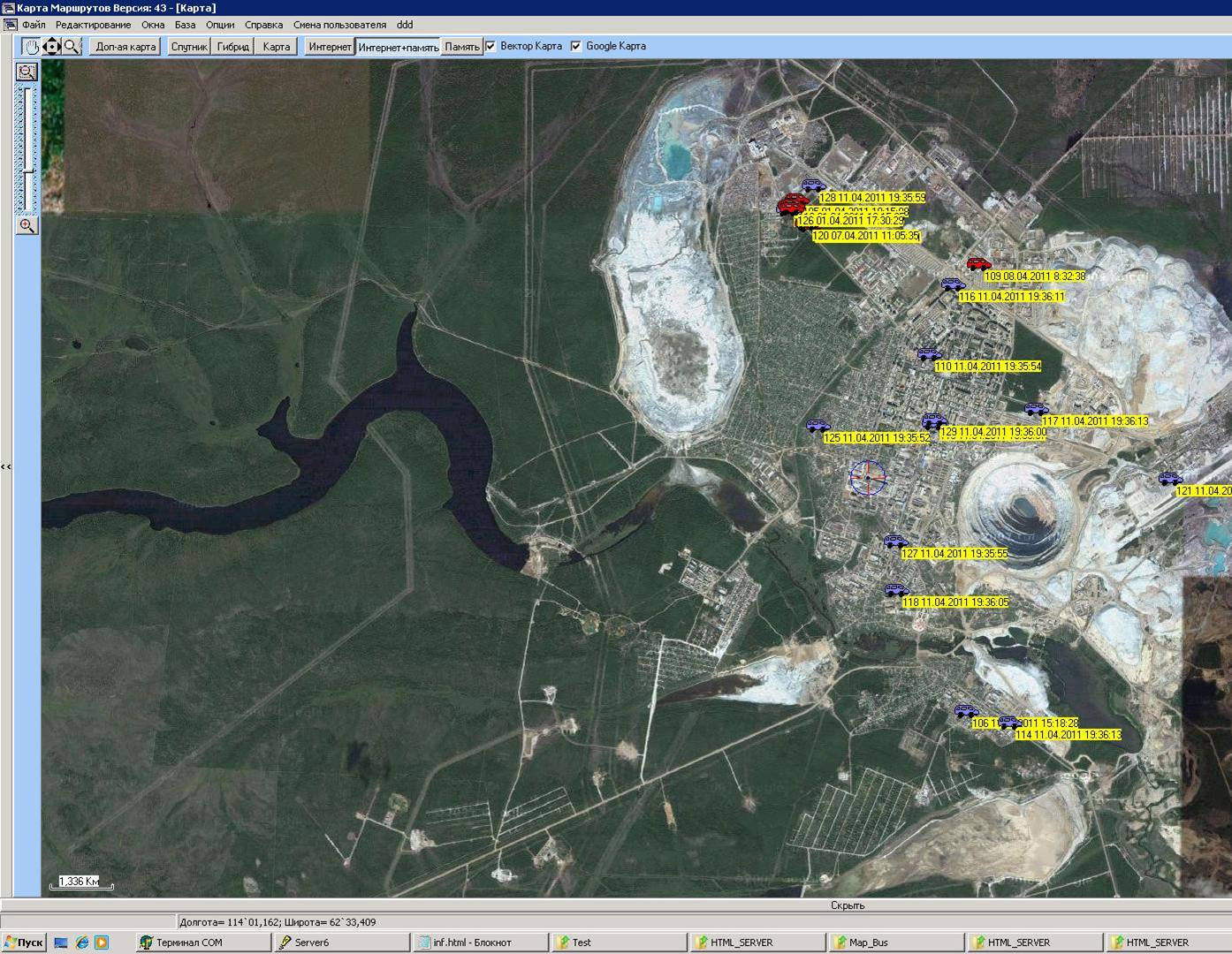Open the Смена пользователя menu

[339, 25]
